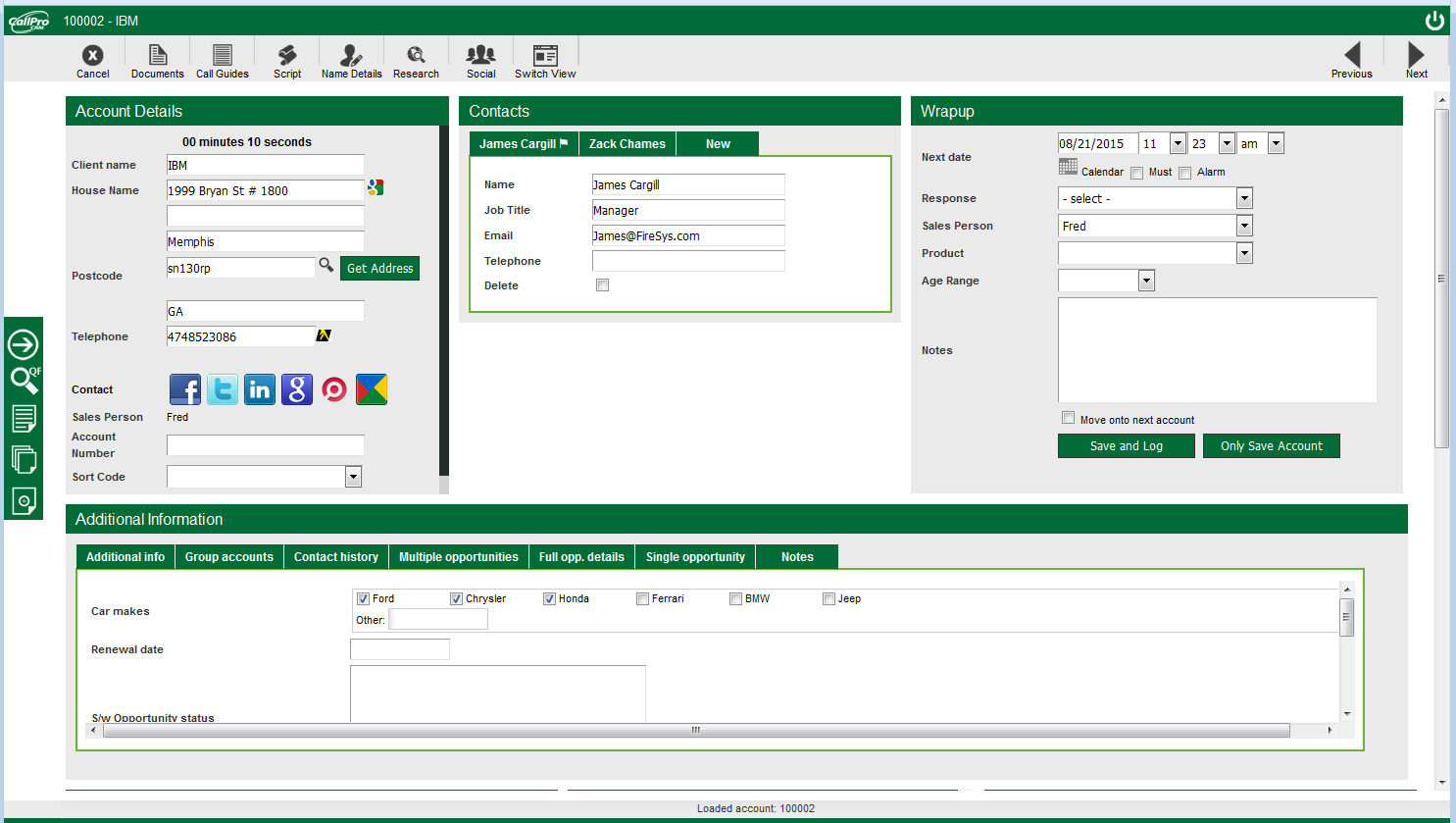Tick the Delete contact checkbox

pyautogui.click(x=602, y=285)
